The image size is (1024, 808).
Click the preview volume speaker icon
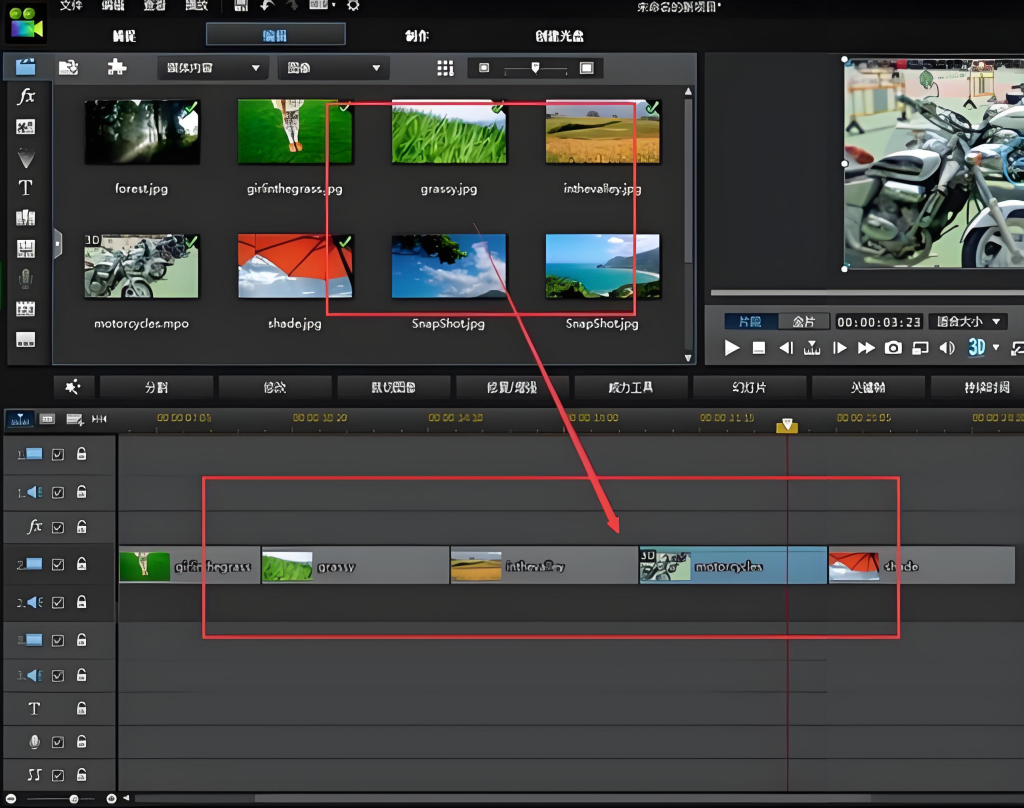tap(946, 348)
